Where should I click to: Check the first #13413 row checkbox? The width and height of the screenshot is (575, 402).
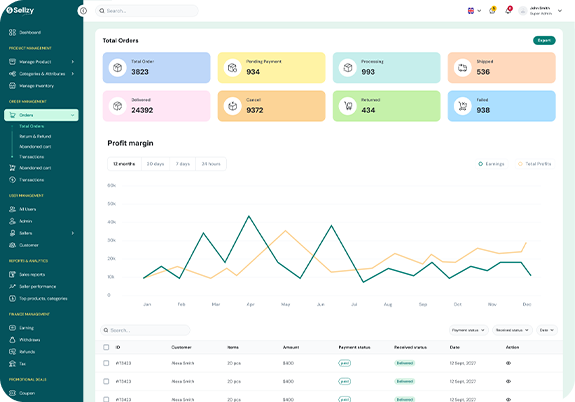coord(106,363)
